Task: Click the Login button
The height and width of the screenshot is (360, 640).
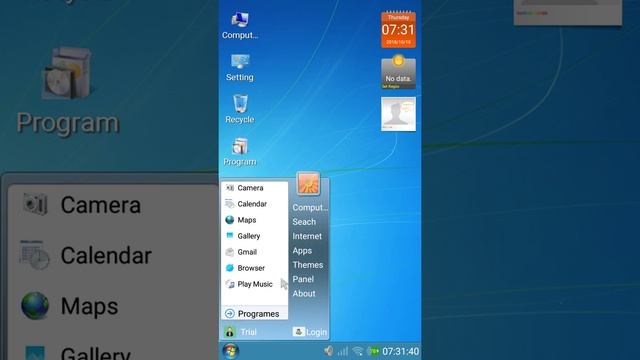Action: 310,332
